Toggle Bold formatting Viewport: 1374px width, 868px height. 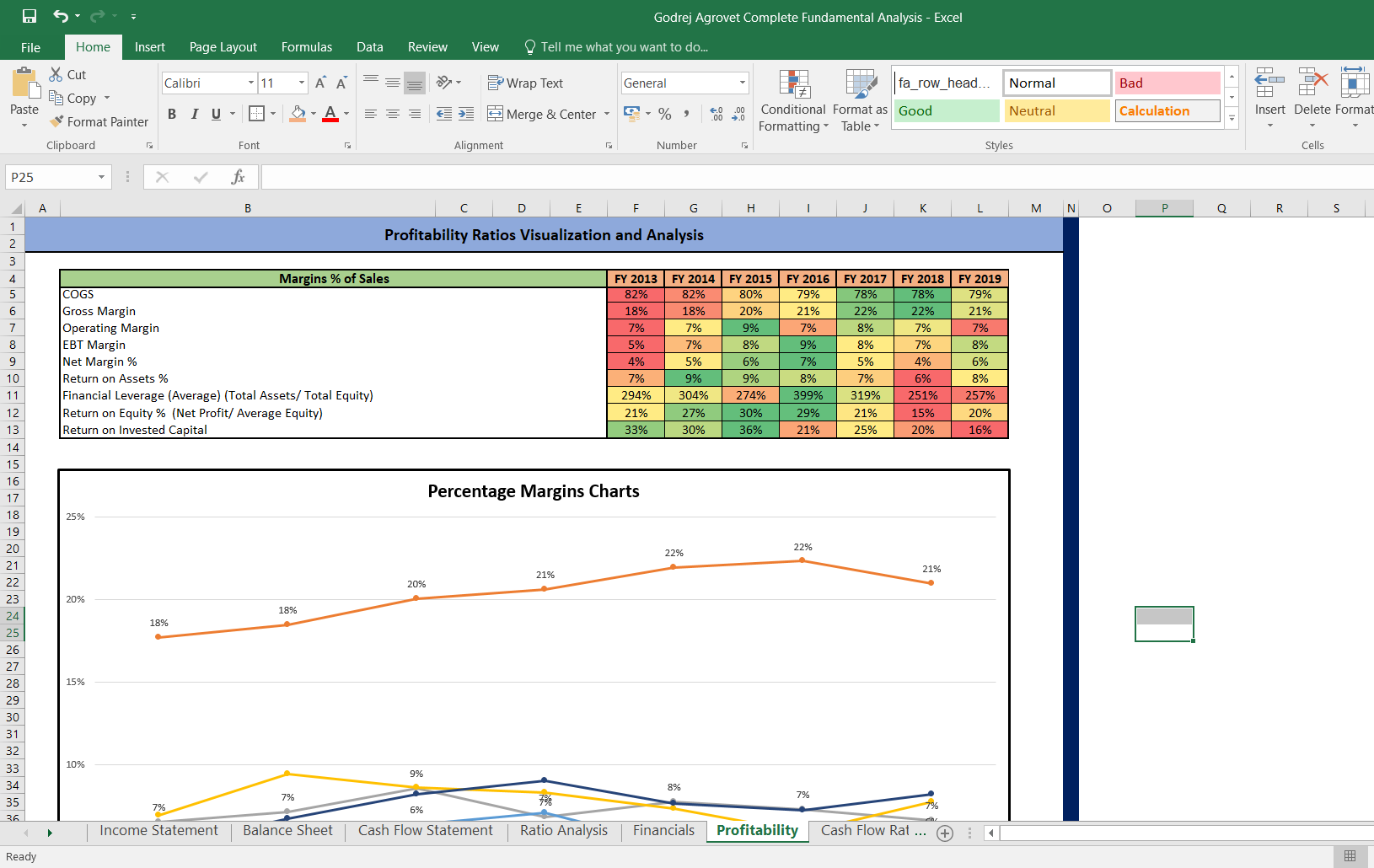pyautogui.click(x=172, y=114)
